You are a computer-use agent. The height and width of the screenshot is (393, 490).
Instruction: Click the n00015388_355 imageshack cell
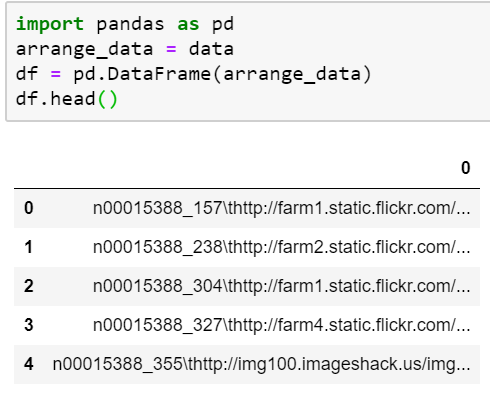pyautogui.click(x=262, y=364)
